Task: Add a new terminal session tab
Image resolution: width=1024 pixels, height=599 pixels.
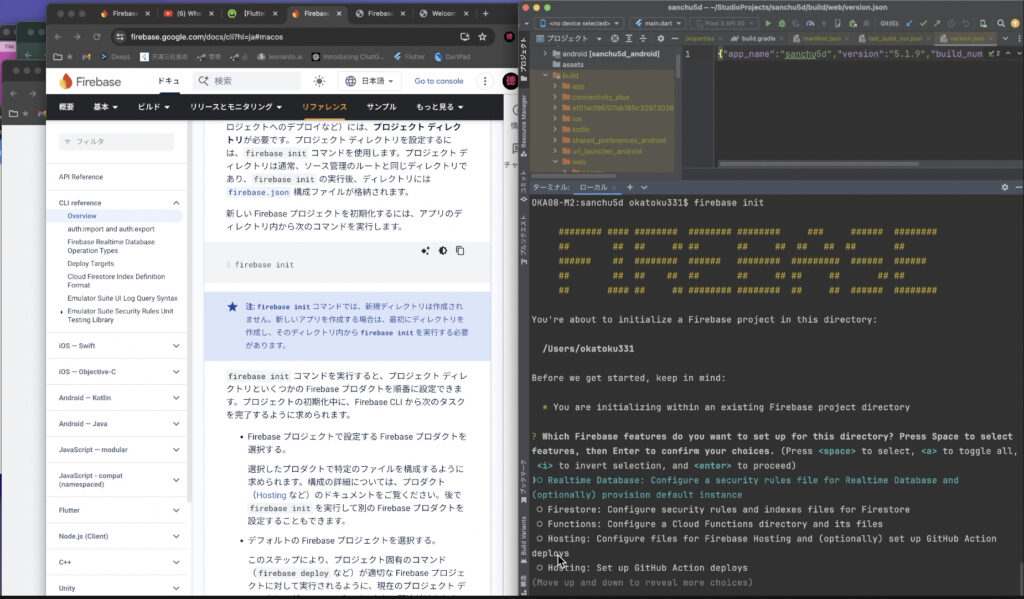Action: click(x=629, y=187)
